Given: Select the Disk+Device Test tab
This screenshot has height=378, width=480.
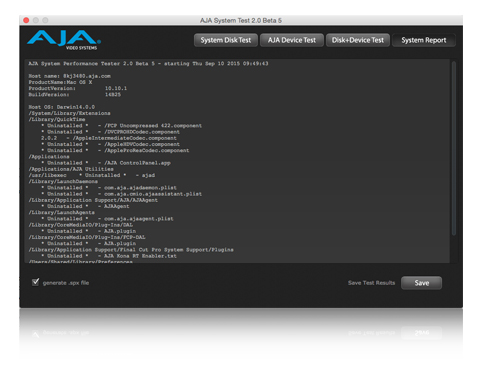Looking at the screenshot, I should [358, 40].
